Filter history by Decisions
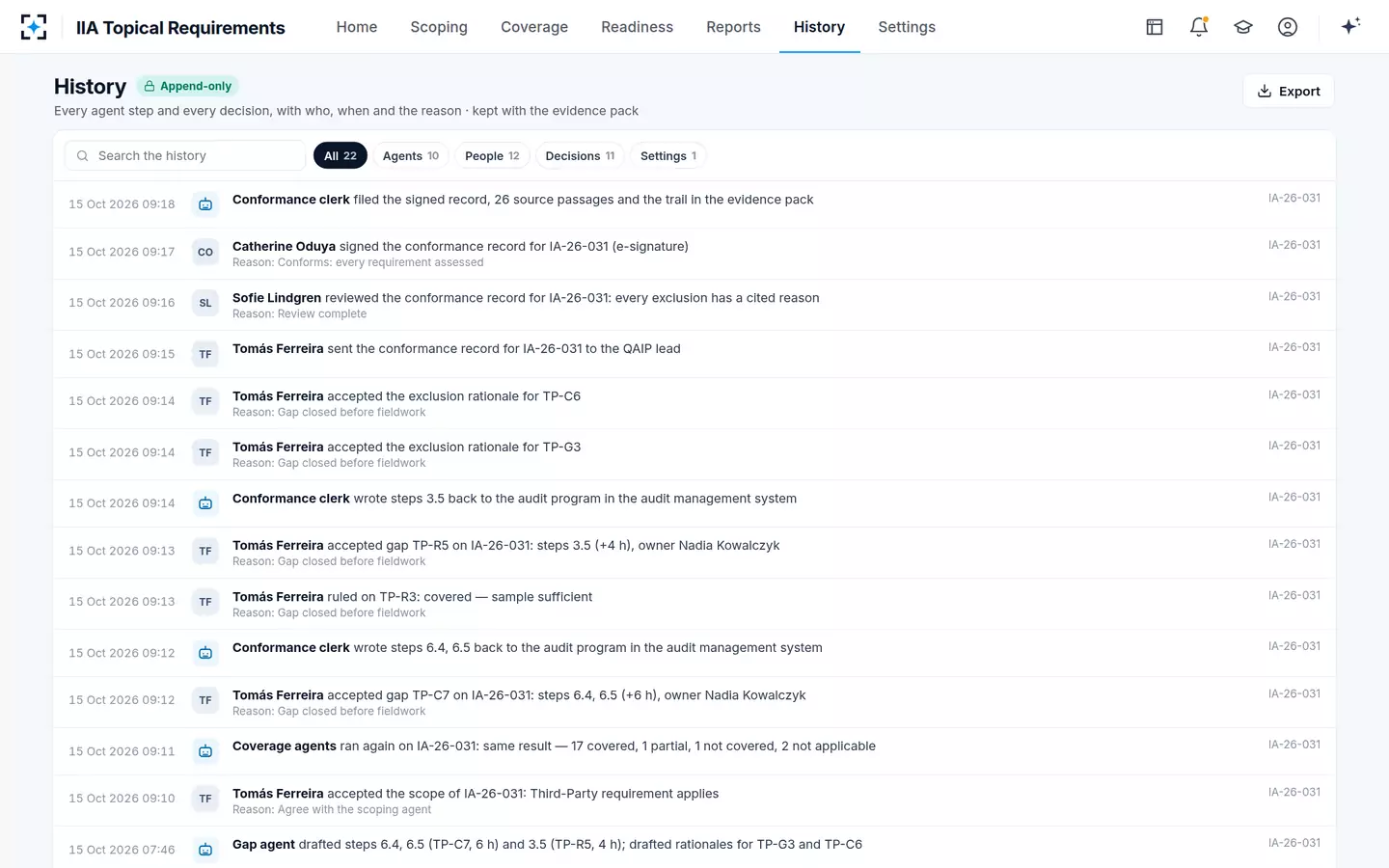Image resolution: width=1389 pixels, height=868 pixels. tap(580, 155)
